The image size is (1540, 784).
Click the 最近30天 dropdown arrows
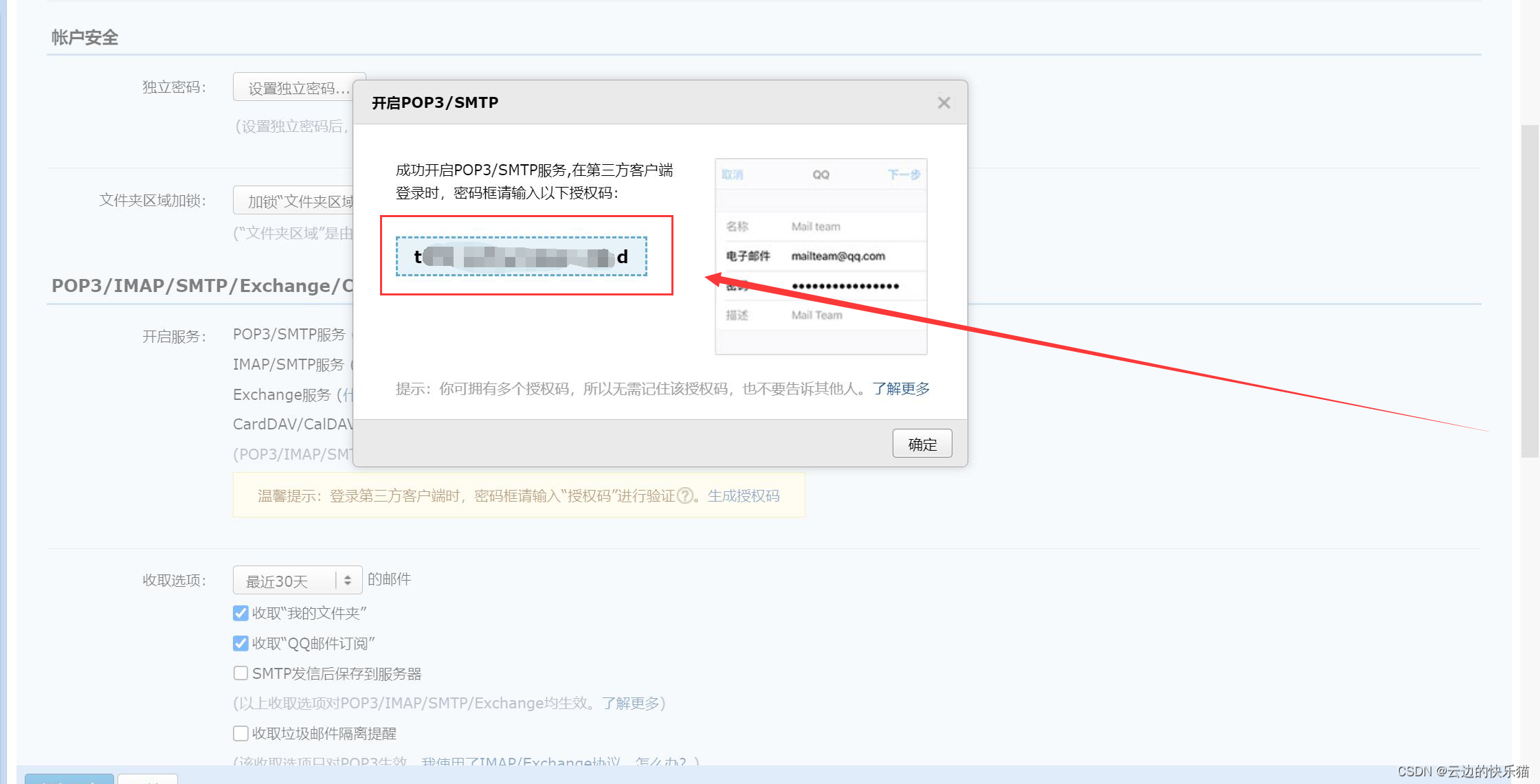tap(348, 581)
